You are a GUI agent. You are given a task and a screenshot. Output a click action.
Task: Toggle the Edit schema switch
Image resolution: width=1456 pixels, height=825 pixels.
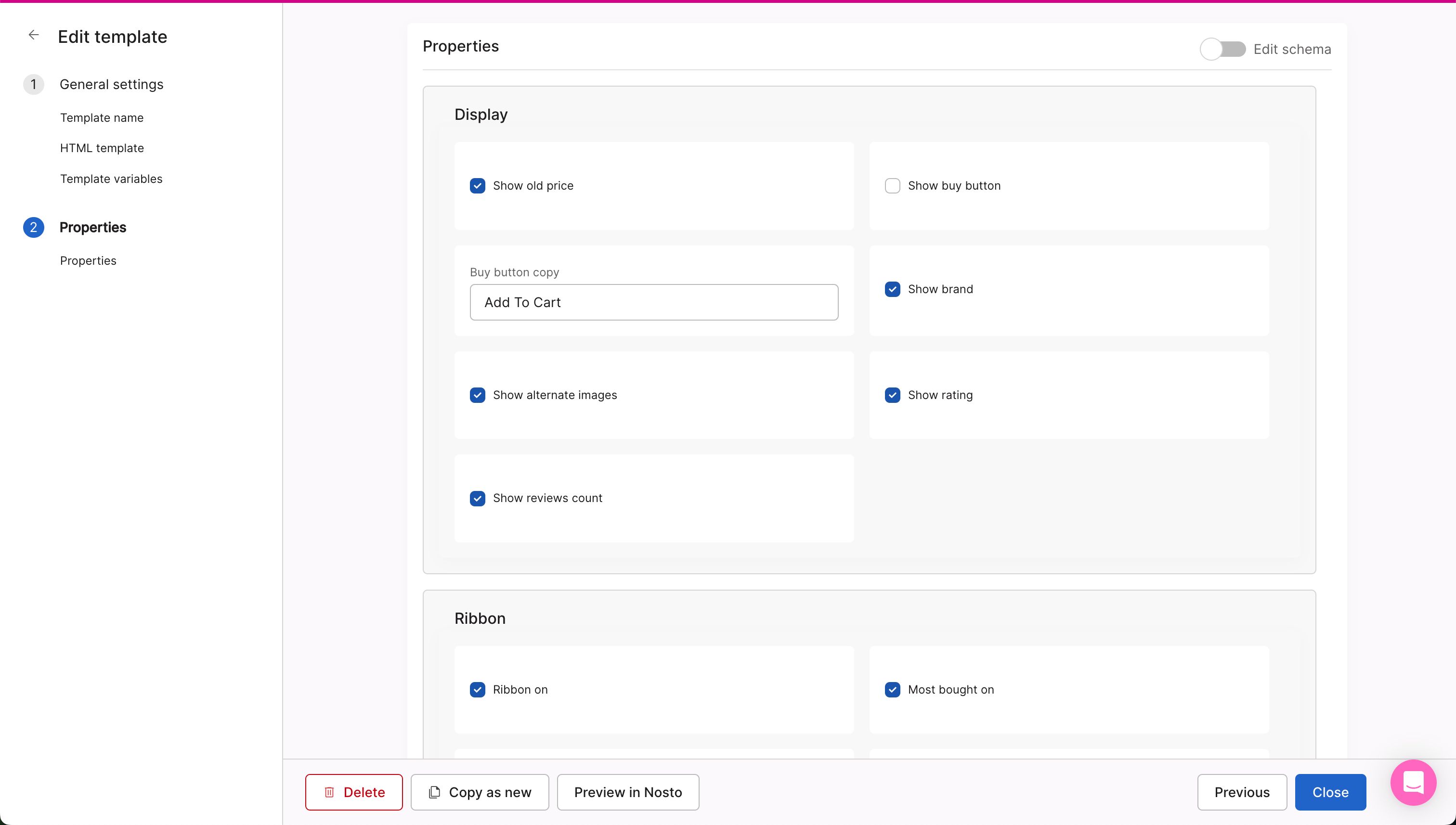click(x=1222, y=49)
